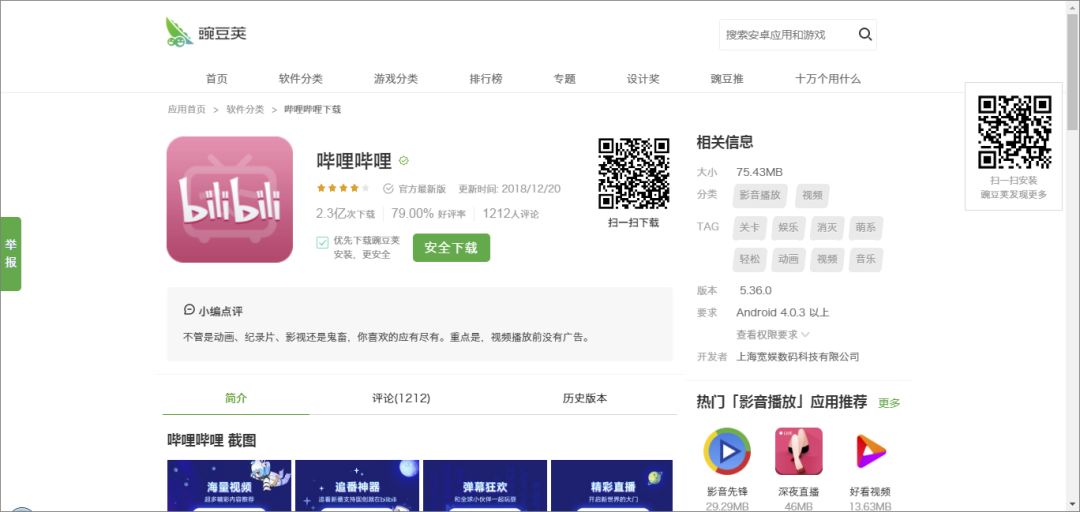
Task: Click the 安全下载 button
Action: 451,247
